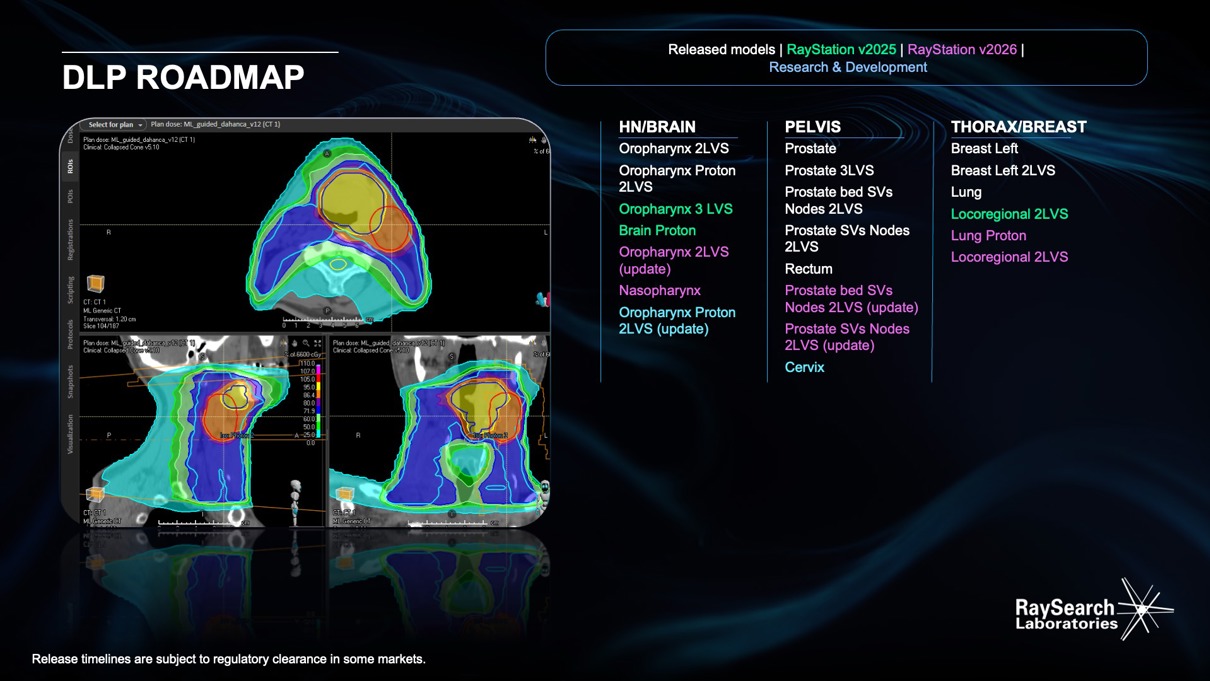Select the pan hand tool in sagittal view

click(294, 343)
